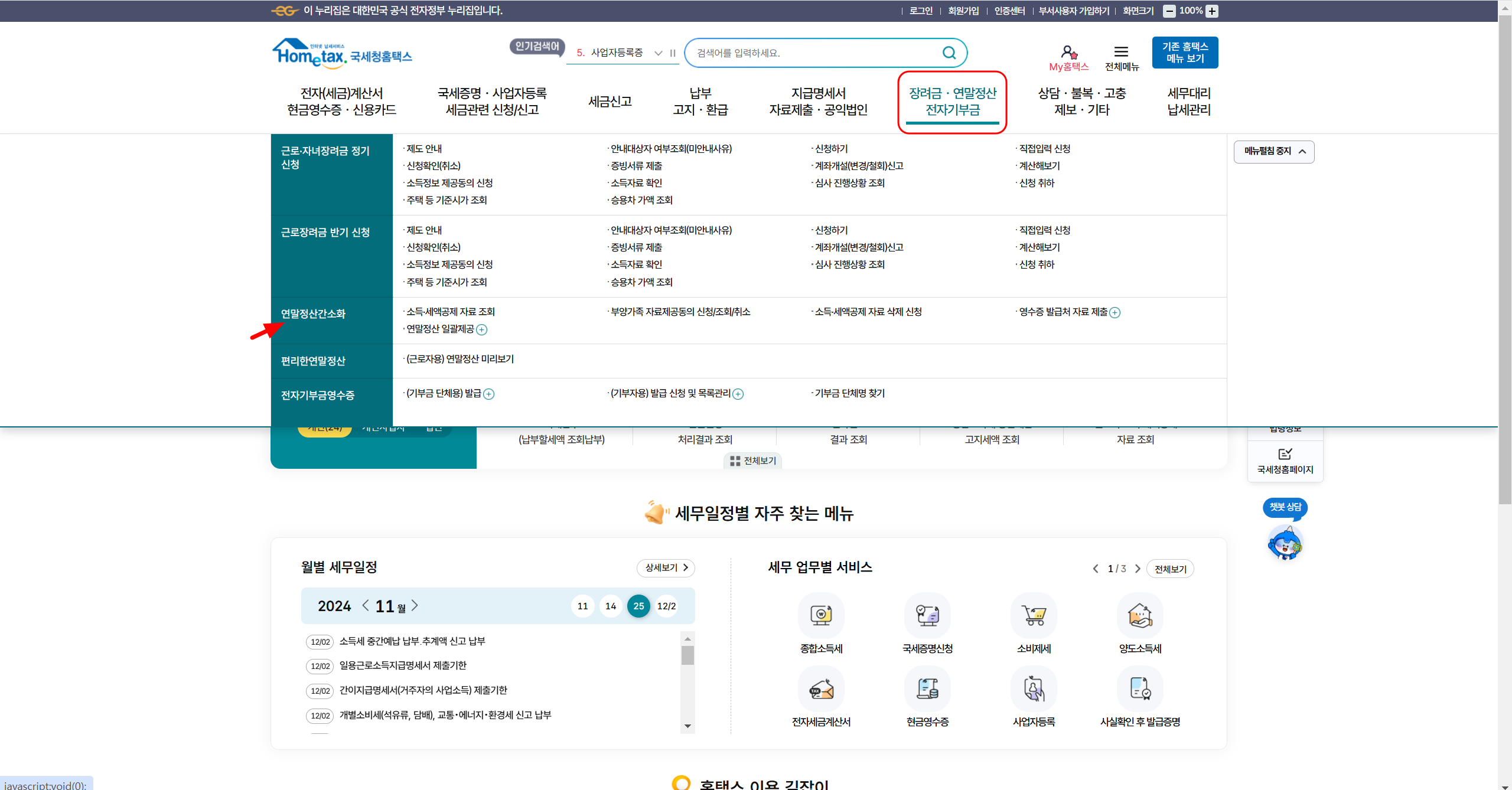The image size is (1512, 790).
Task: Click 소득·세액공제 자료 조회 link
Action: tap(450, 312)
